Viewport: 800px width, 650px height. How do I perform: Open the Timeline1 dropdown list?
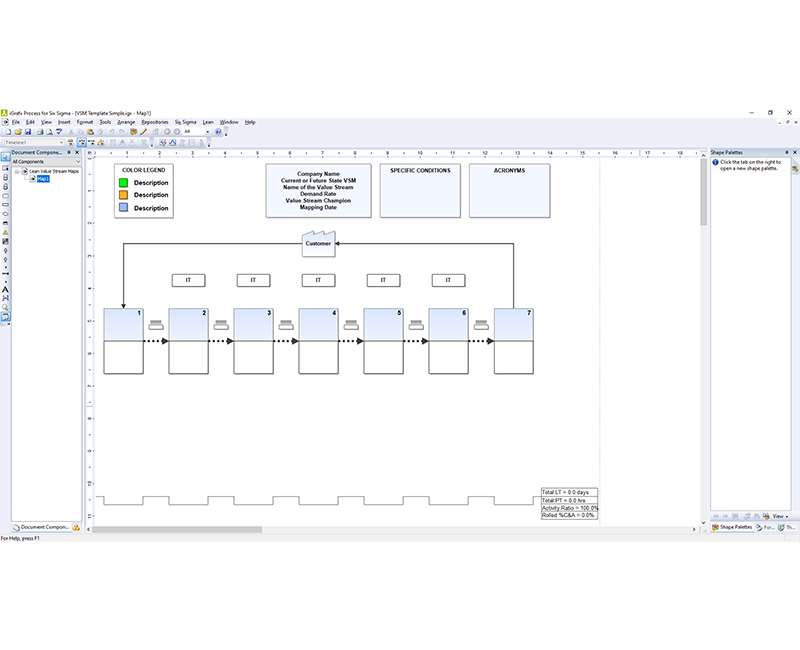[61, 143]
